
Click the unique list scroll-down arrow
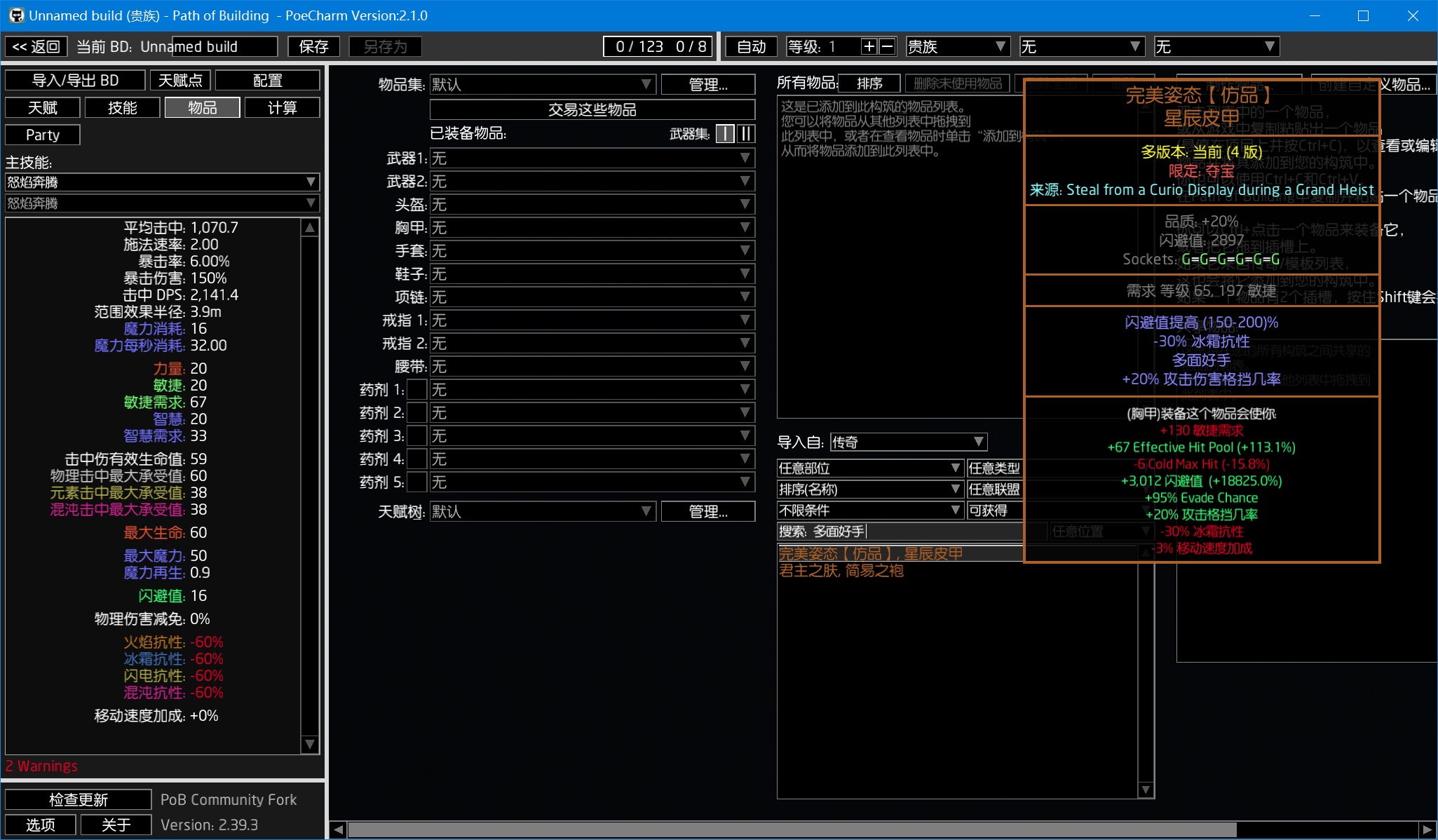tap(1146, 790)
